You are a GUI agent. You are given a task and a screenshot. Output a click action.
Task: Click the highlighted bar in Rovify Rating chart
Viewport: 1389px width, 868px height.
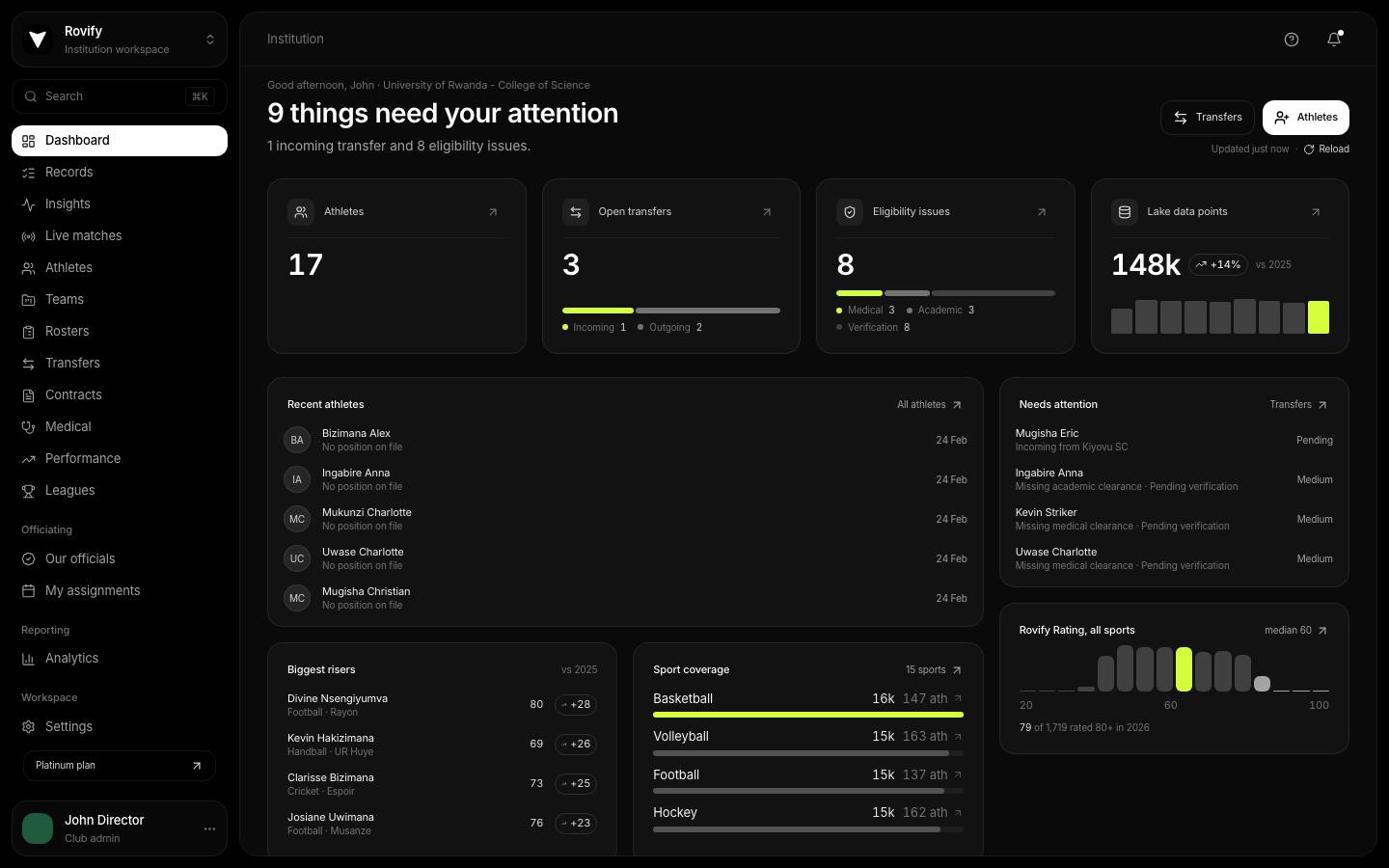(1184, 669)
